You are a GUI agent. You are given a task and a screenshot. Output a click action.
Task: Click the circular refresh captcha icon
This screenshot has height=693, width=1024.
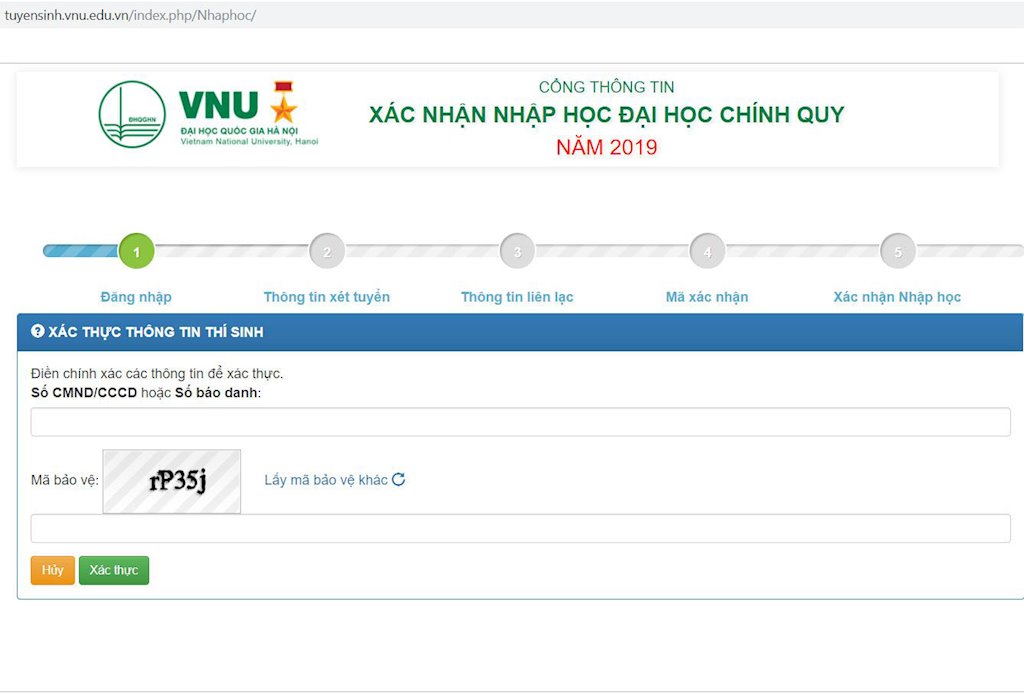click(398, 480)
